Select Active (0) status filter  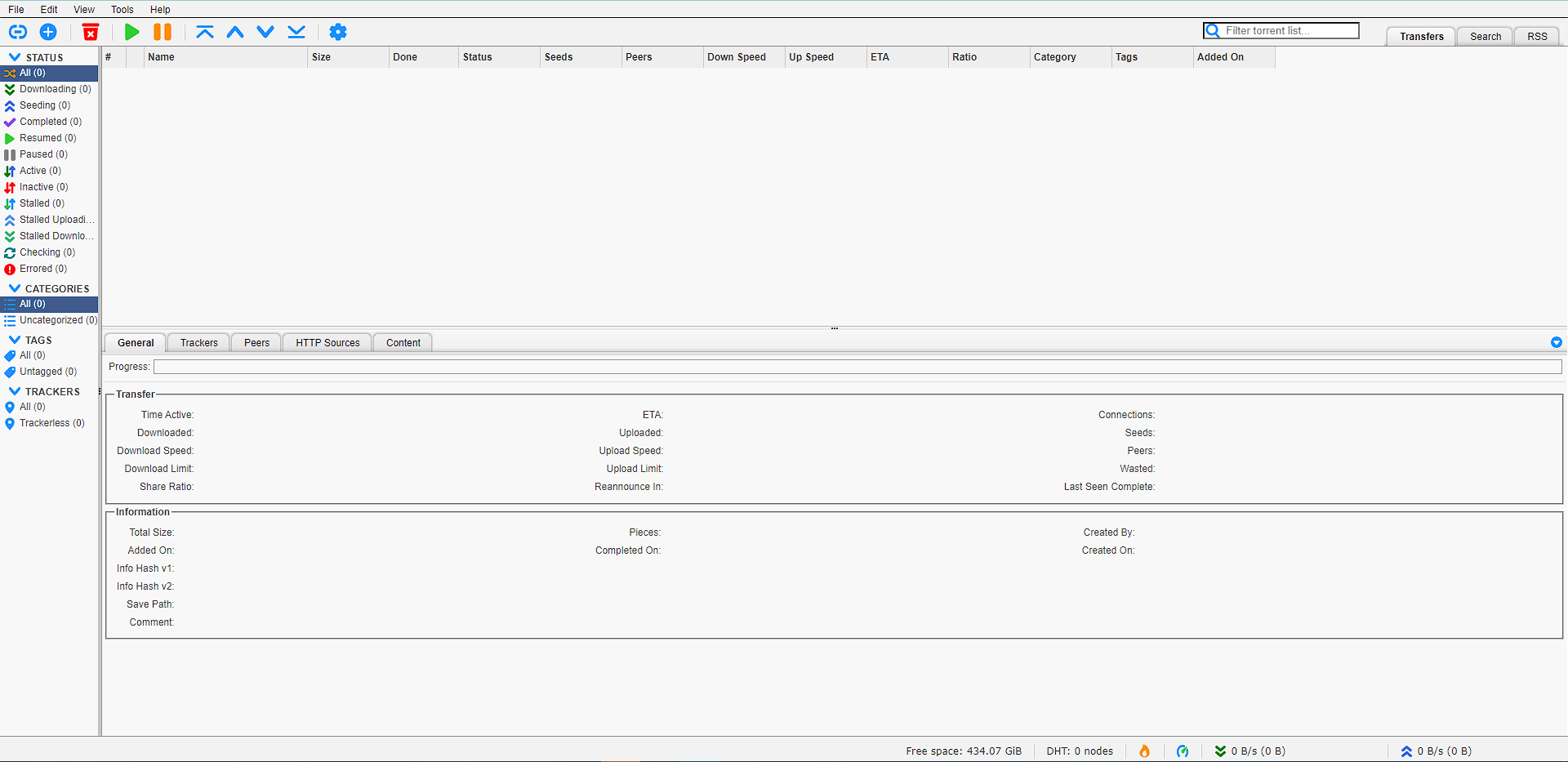(49, 171)
